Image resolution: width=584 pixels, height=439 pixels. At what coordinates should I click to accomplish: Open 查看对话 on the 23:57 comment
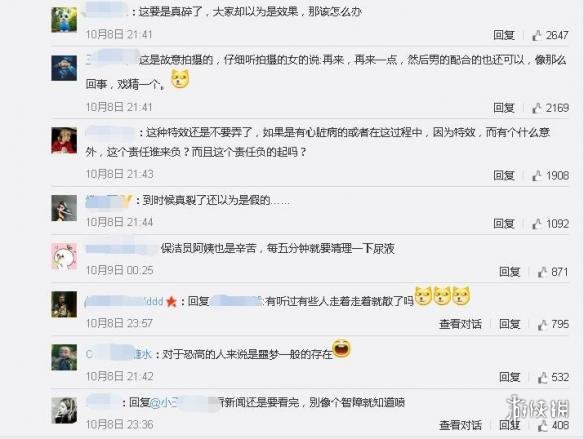coord(460,324)
